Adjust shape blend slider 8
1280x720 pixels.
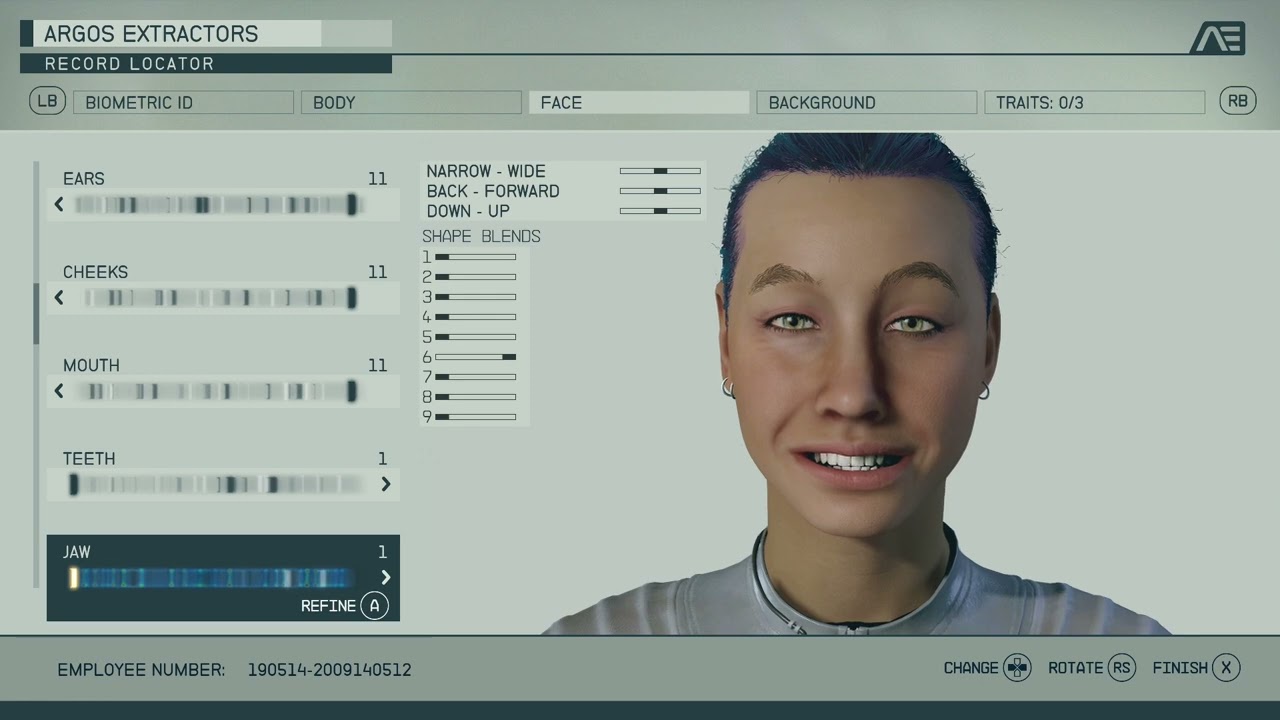pyautogui.click(x=475, y=397)
